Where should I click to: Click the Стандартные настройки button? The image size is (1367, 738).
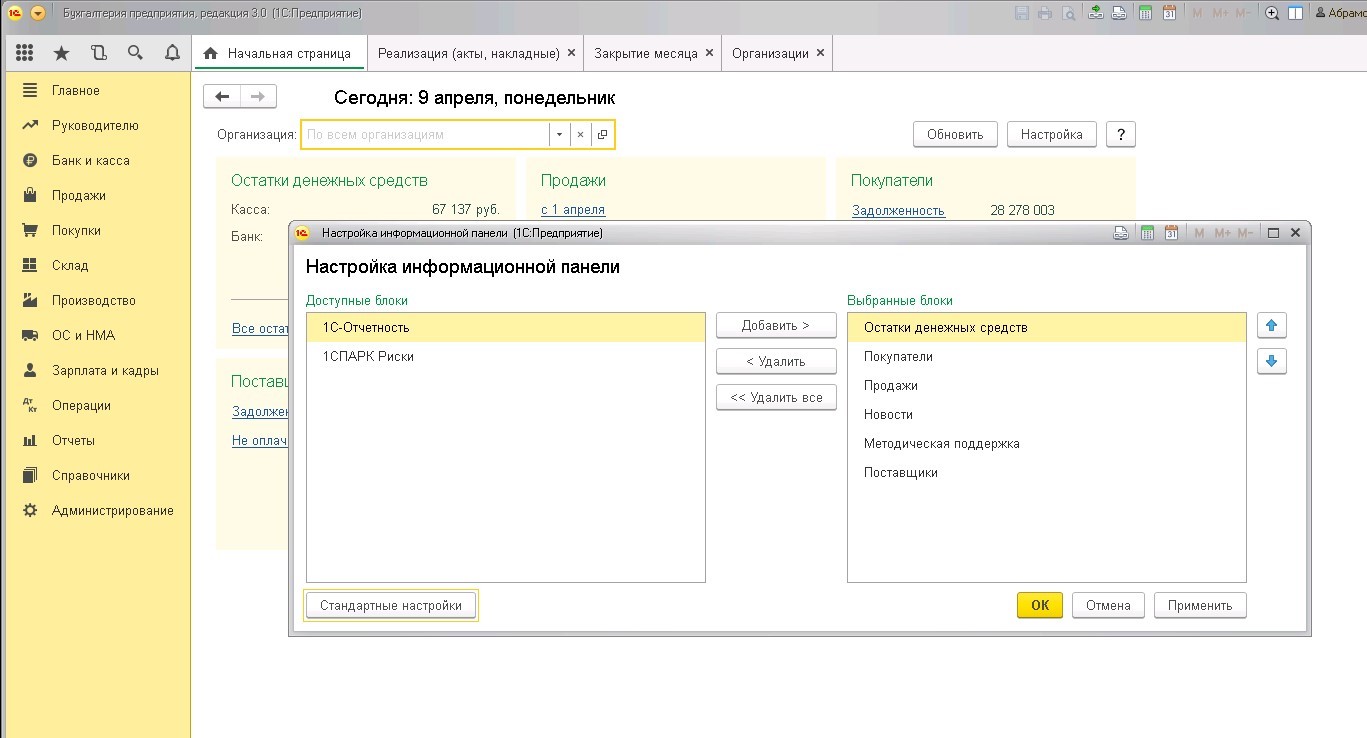click(390, 605)
